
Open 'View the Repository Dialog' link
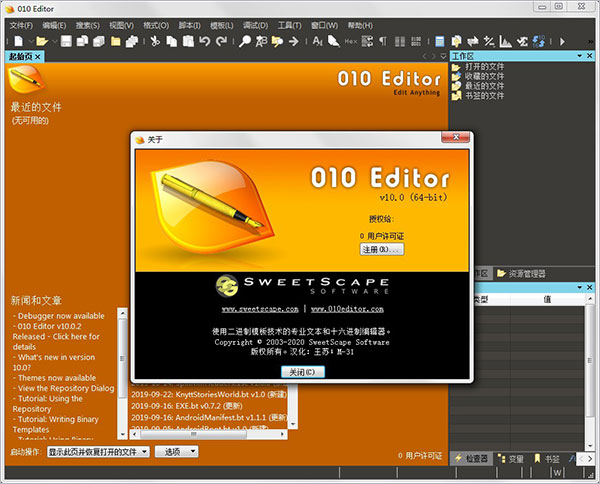66,388
